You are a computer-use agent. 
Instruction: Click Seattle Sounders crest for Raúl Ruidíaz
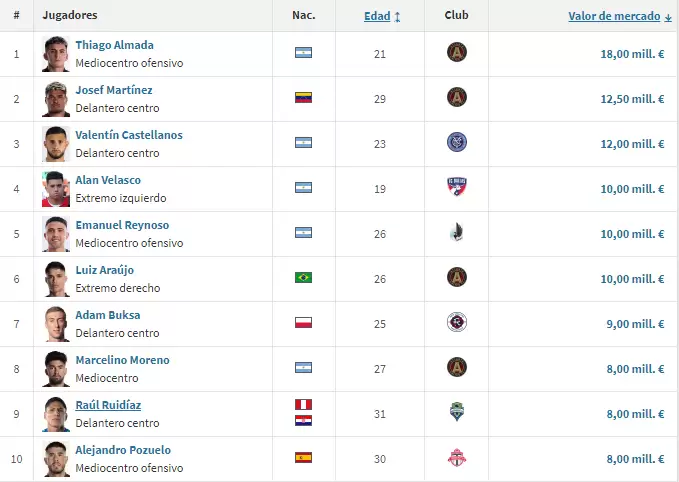point(456,412)
